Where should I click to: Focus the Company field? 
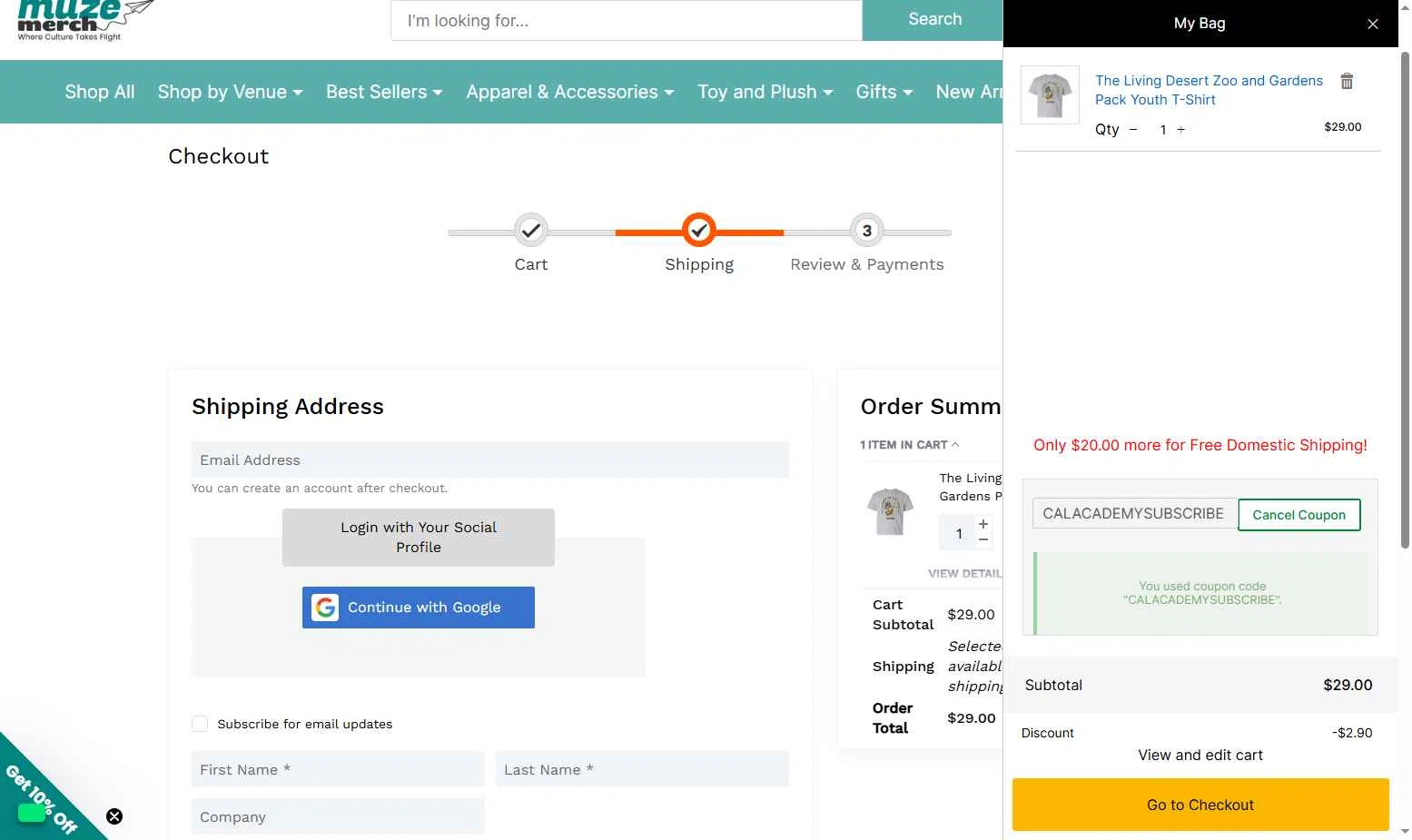click(x=338, y=816)
